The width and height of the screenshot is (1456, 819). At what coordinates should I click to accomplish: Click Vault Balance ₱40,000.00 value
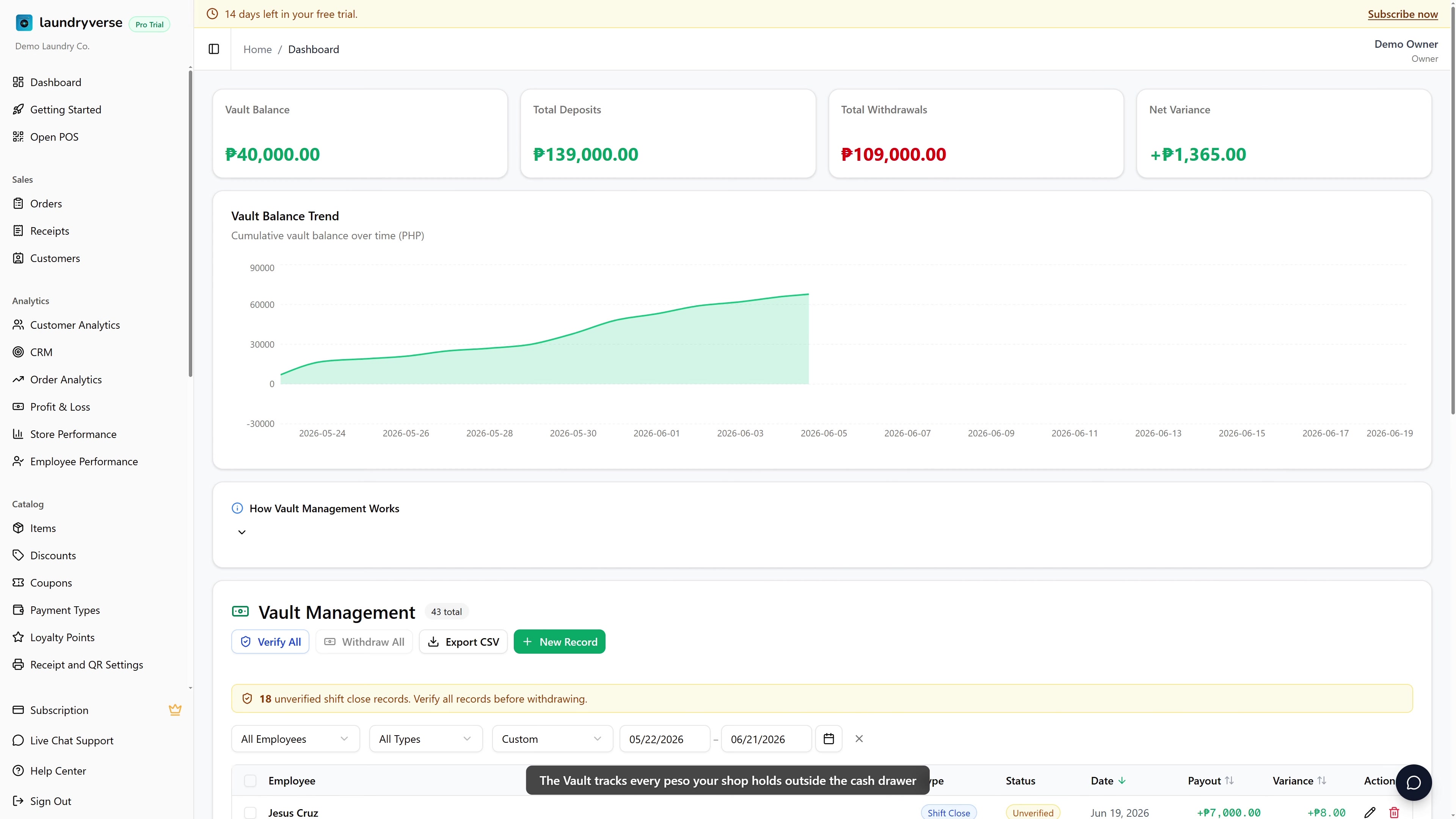pos(273,154)
